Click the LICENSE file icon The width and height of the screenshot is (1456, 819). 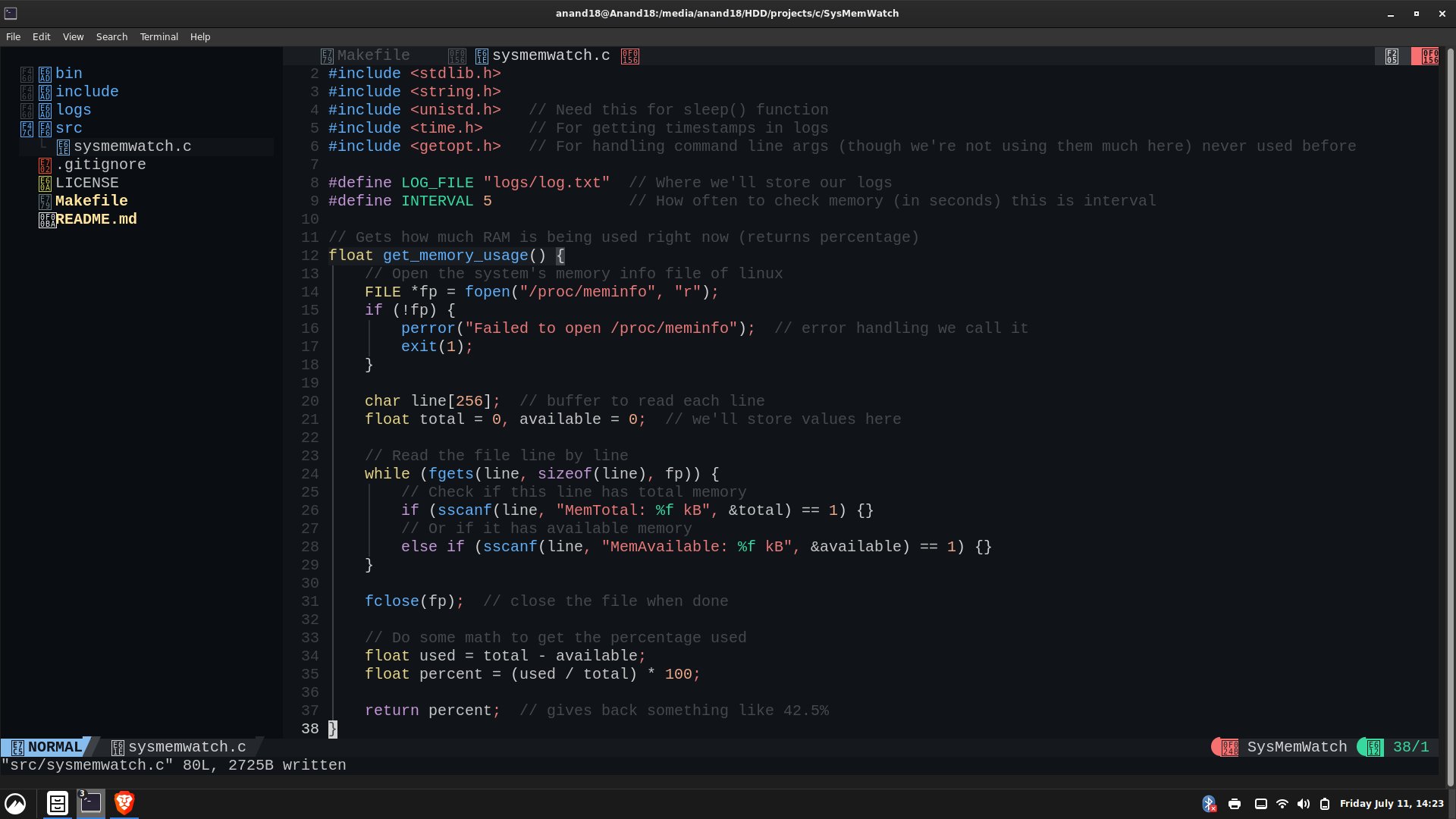point(45,183)
